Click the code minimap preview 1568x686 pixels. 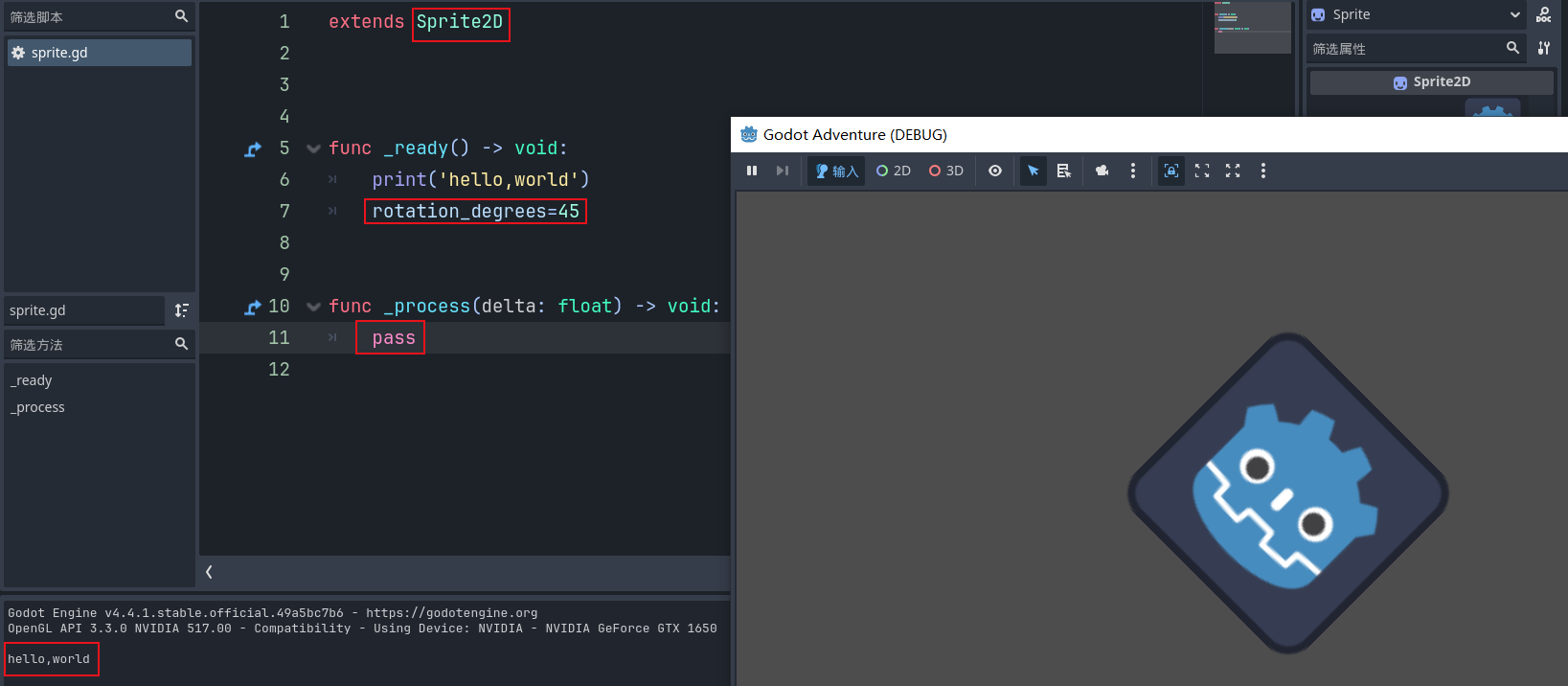click(x=1253, y=27)
